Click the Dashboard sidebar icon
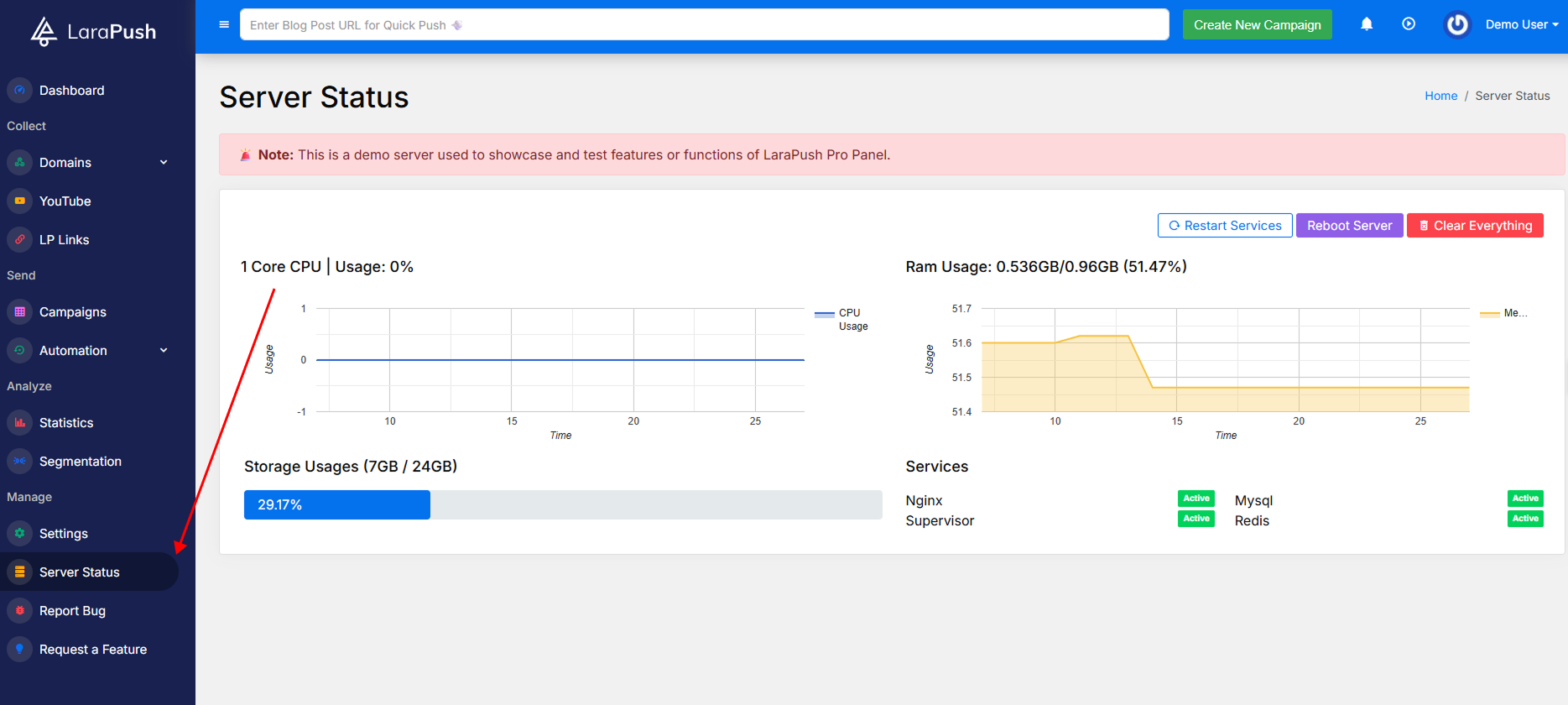 click(20, 90)
